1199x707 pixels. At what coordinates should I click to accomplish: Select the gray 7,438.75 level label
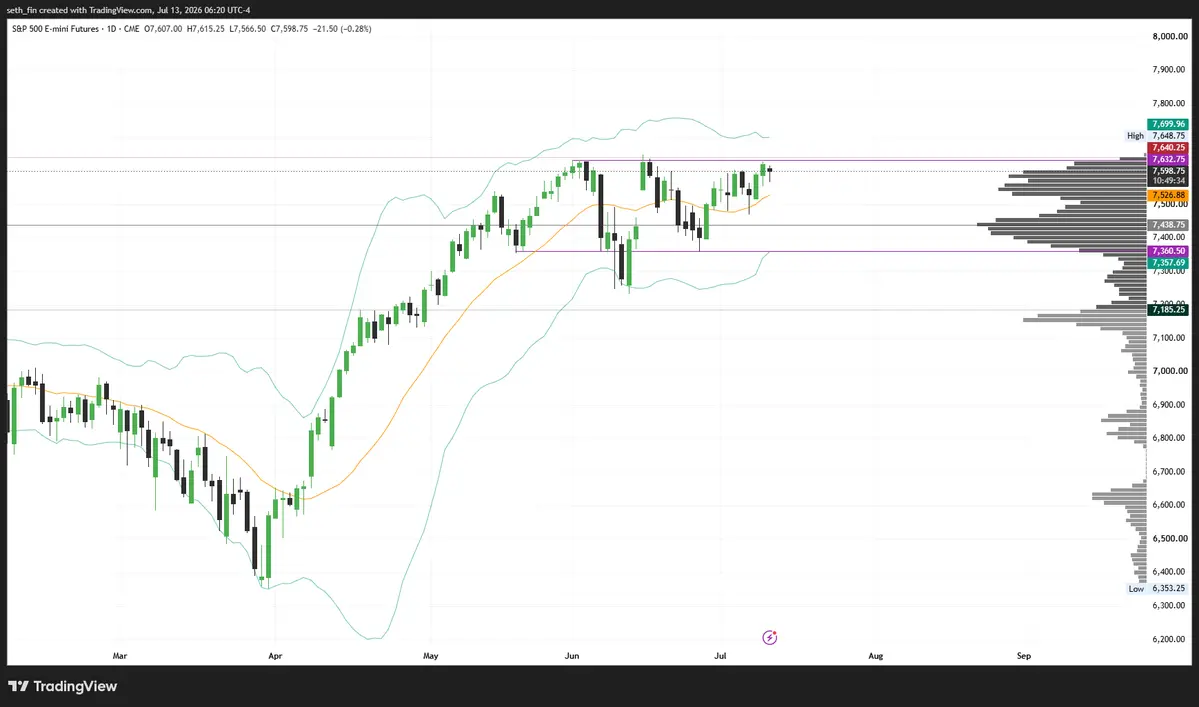1168,225
